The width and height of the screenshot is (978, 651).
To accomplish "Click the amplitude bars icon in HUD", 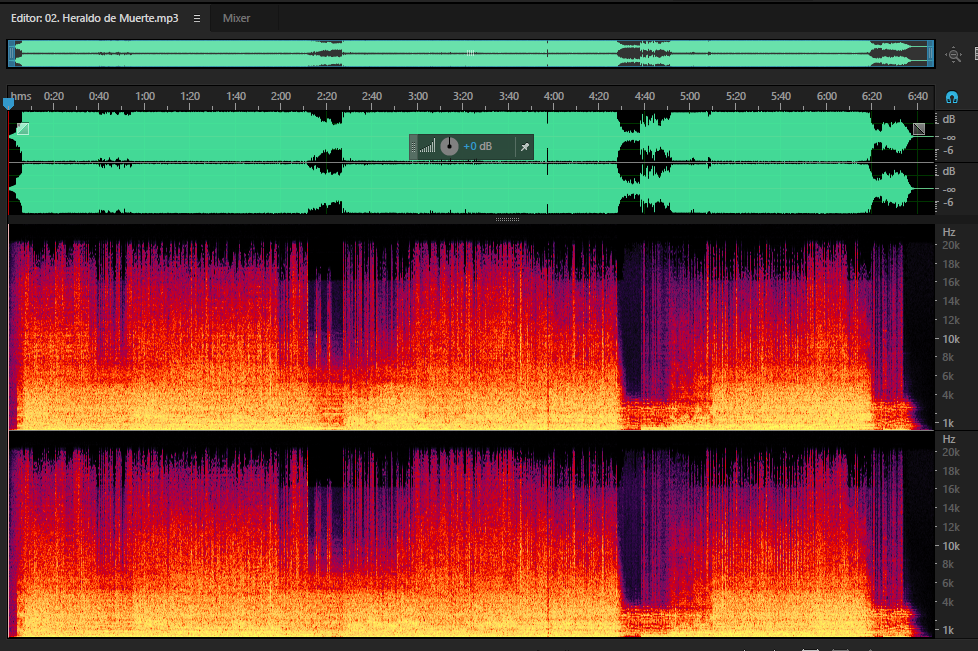I will coord(427,147).
